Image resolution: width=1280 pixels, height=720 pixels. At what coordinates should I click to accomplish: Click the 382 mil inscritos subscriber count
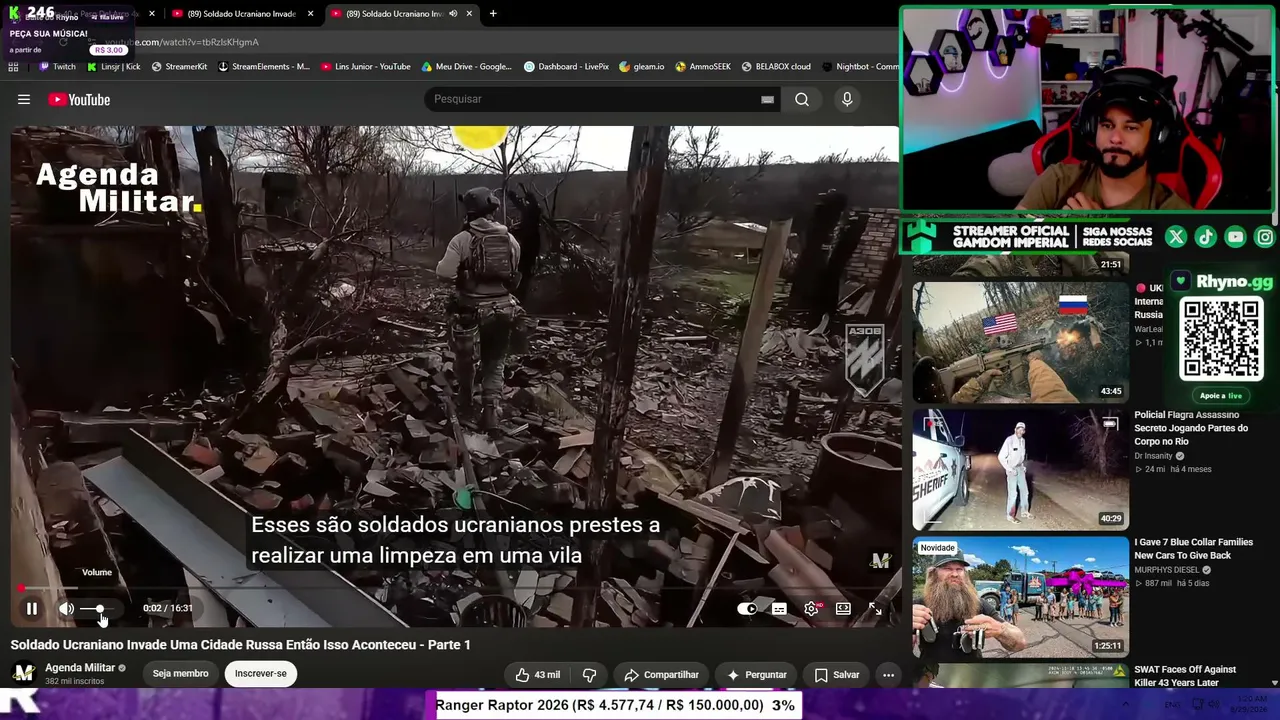[74, 682]
